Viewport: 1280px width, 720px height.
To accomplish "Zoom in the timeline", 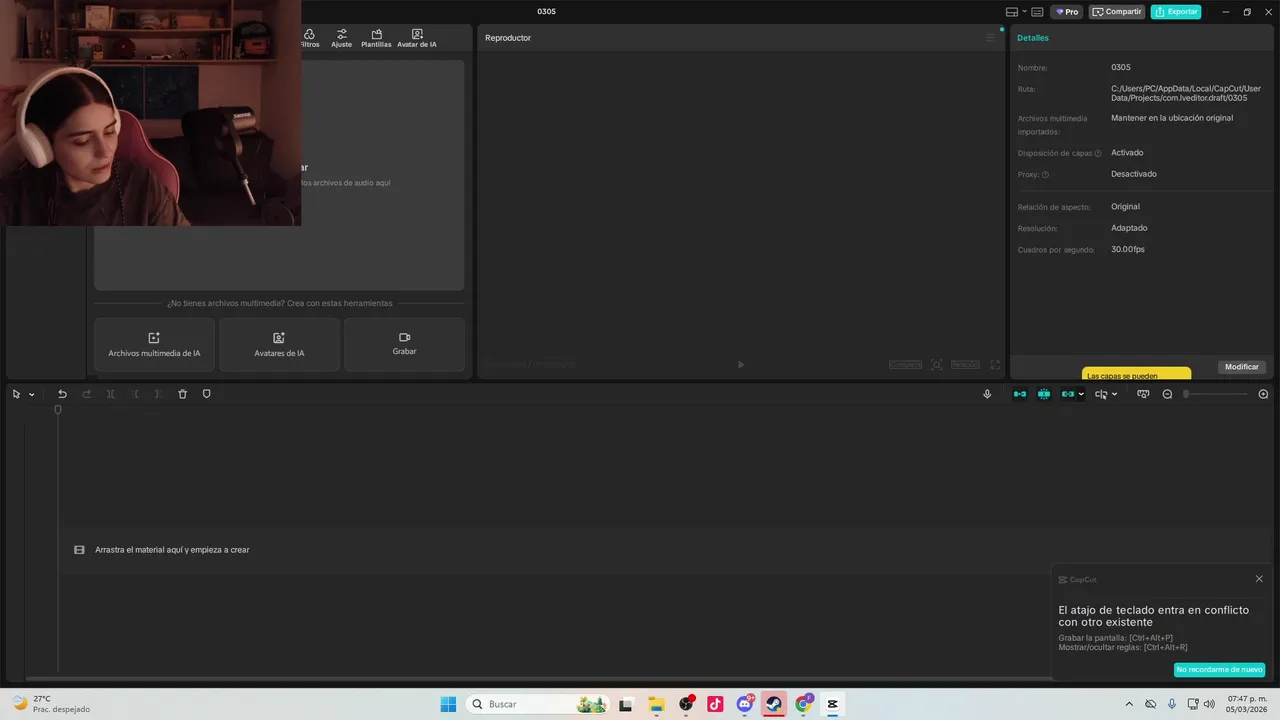I will (1263, 394).
